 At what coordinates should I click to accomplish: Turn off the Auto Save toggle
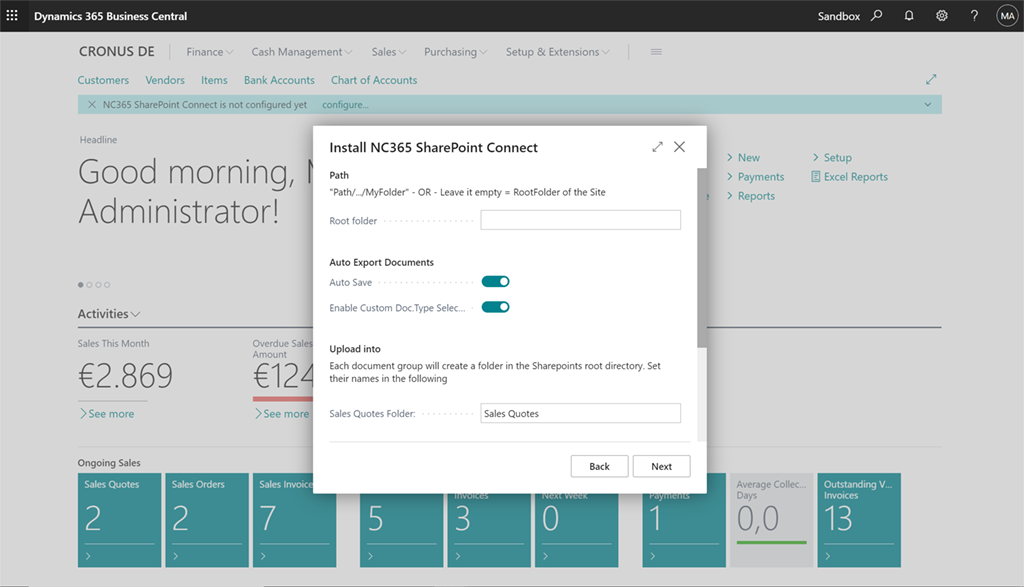pyautogui.click(x=496, y=281)
